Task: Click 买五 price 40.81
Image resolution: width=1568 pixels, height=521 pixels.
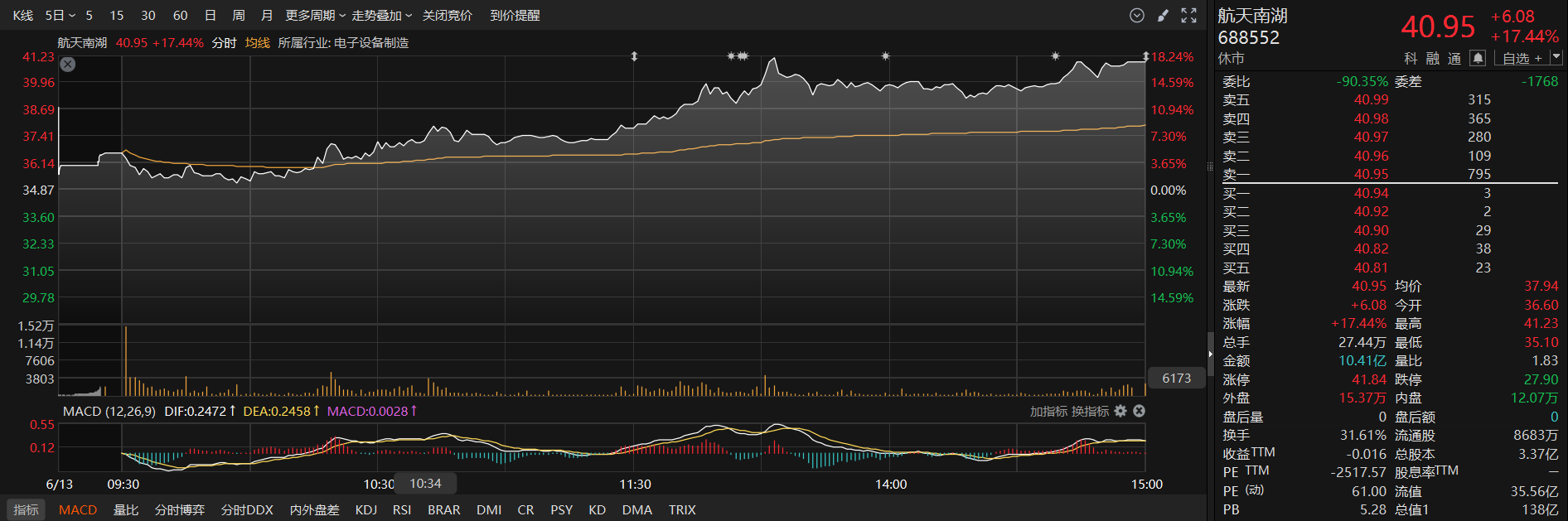Action: pos(1372,268)
